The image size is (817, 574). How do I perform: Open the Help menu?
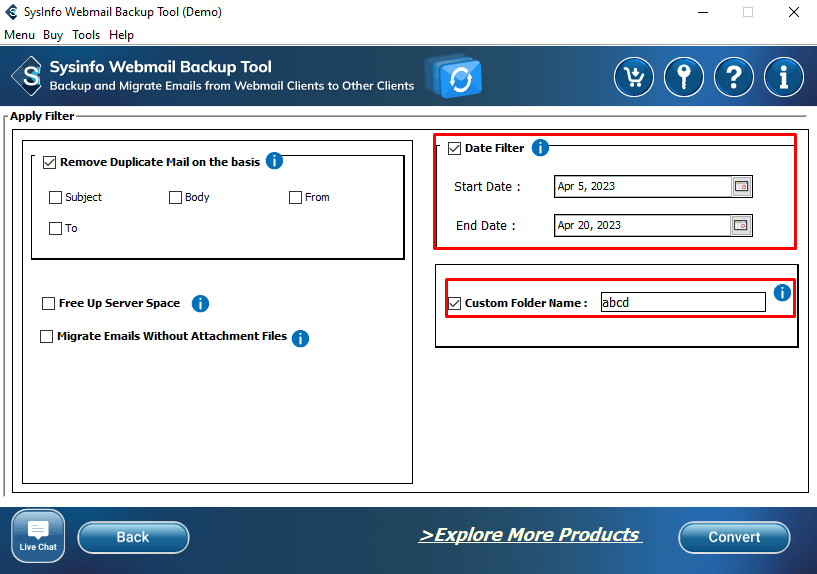pyautogui.click(x=121, y=35)
